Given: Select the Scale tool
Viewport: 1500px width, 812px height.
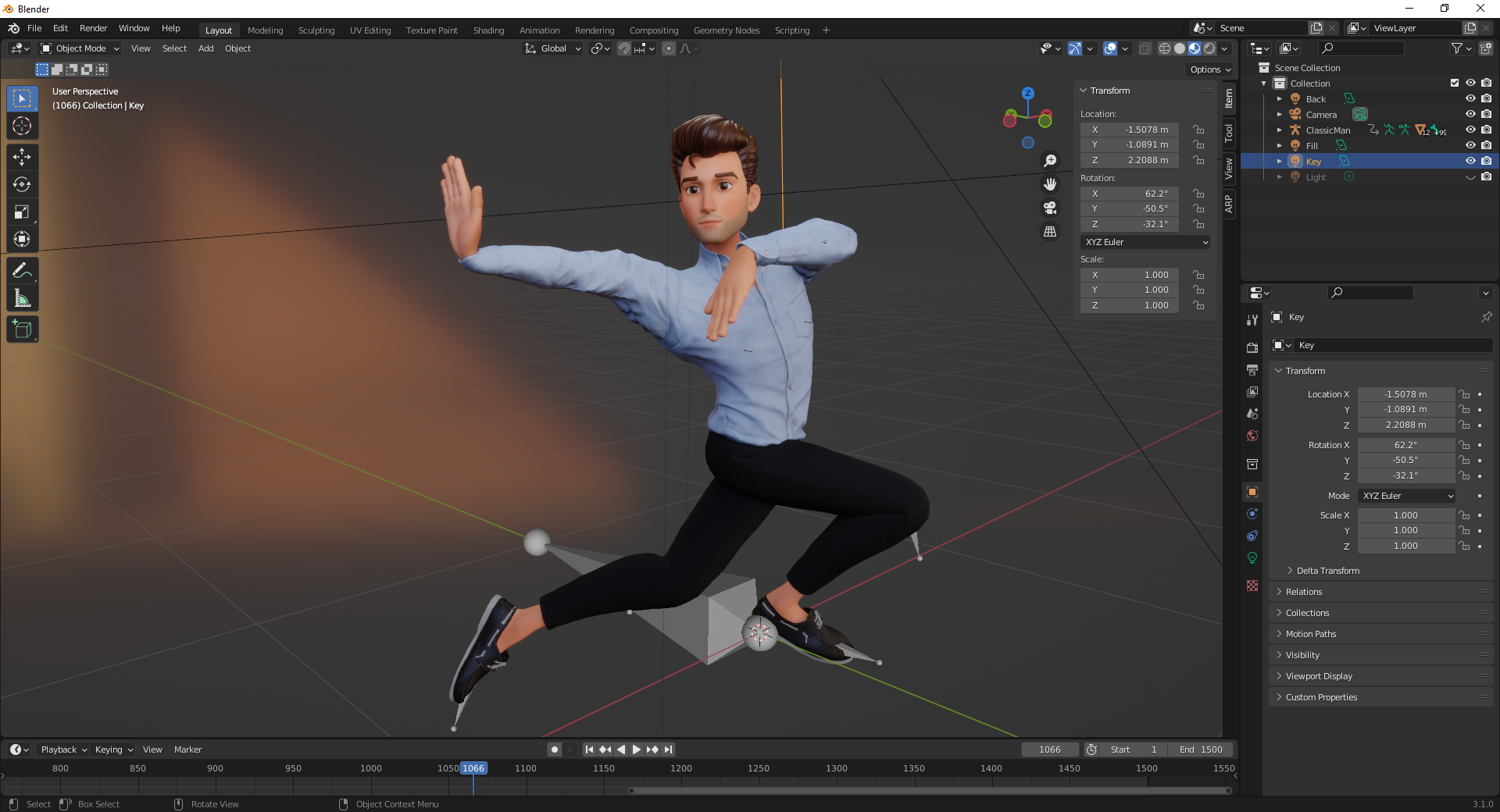Looking at the screenshot, I should (22, 212).
